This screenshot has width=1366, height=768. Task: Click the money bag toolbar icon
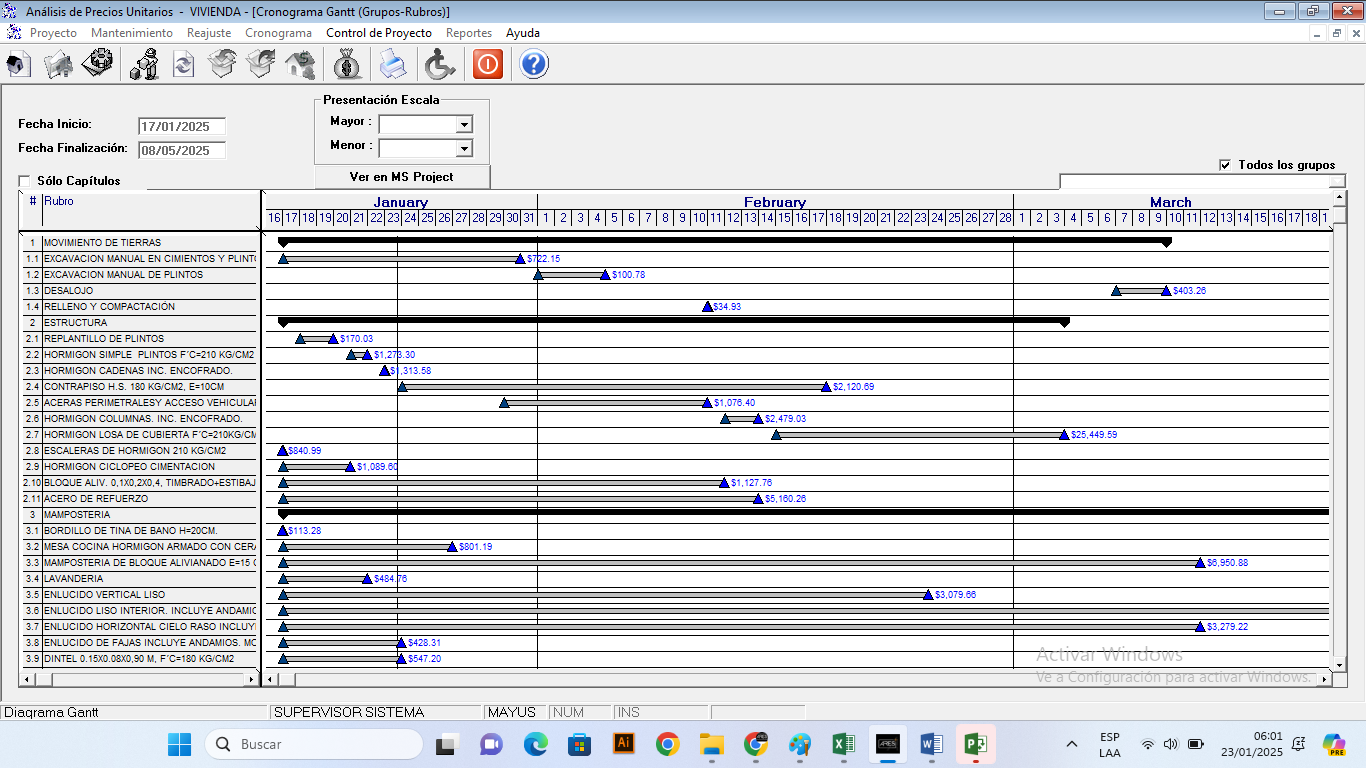pyautogui.click(x=347, y=65)
